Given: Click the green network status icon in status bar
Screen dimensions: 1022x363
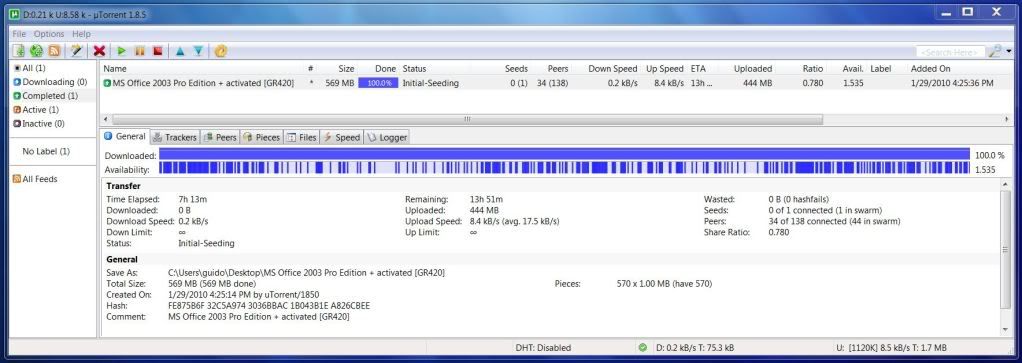Looking at the screenshot, I should [x=643, y=347].
